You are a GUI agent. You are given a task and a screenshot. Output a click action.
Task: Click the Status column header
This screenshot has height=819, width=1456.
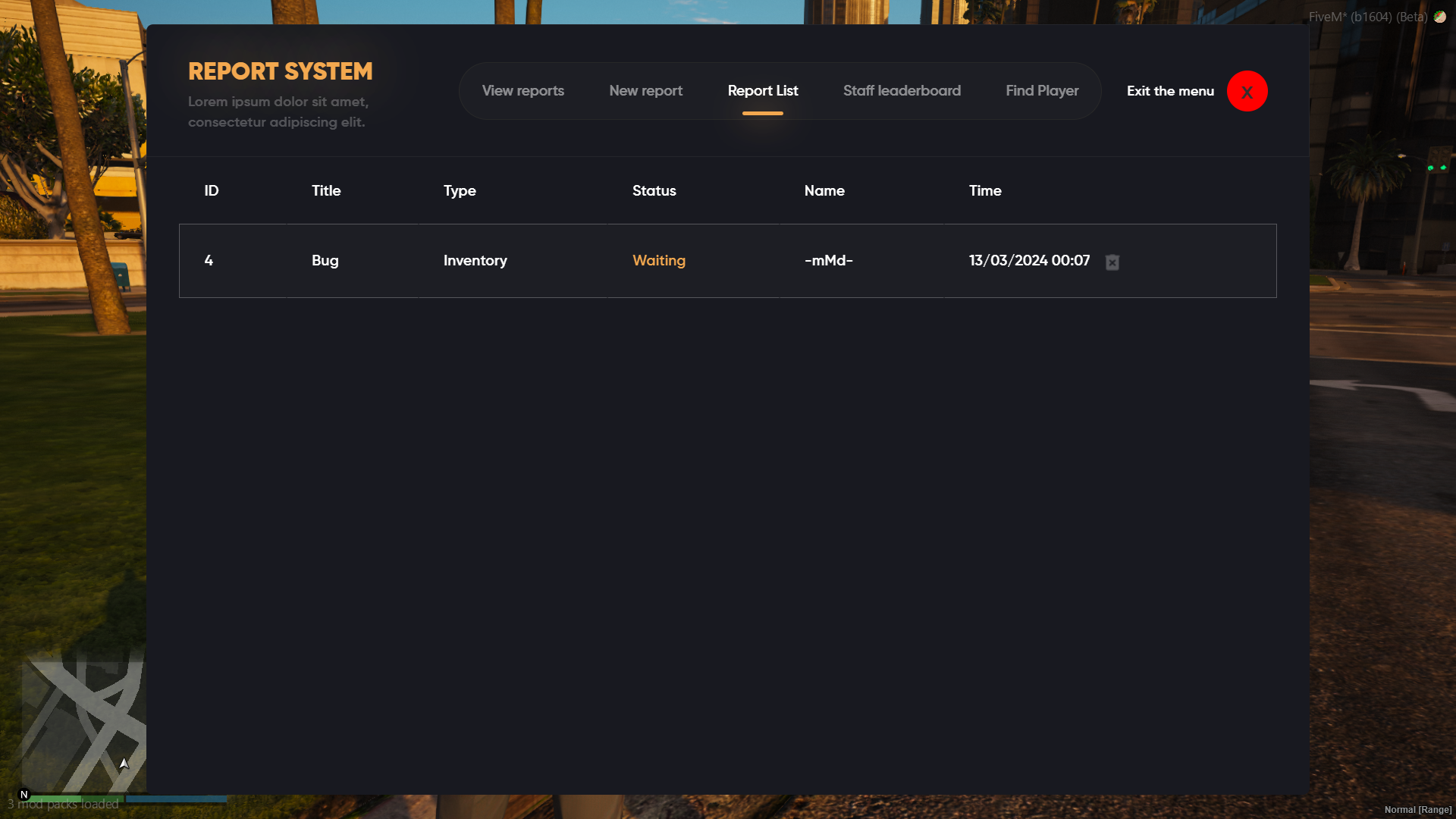[x=654, y=190]
